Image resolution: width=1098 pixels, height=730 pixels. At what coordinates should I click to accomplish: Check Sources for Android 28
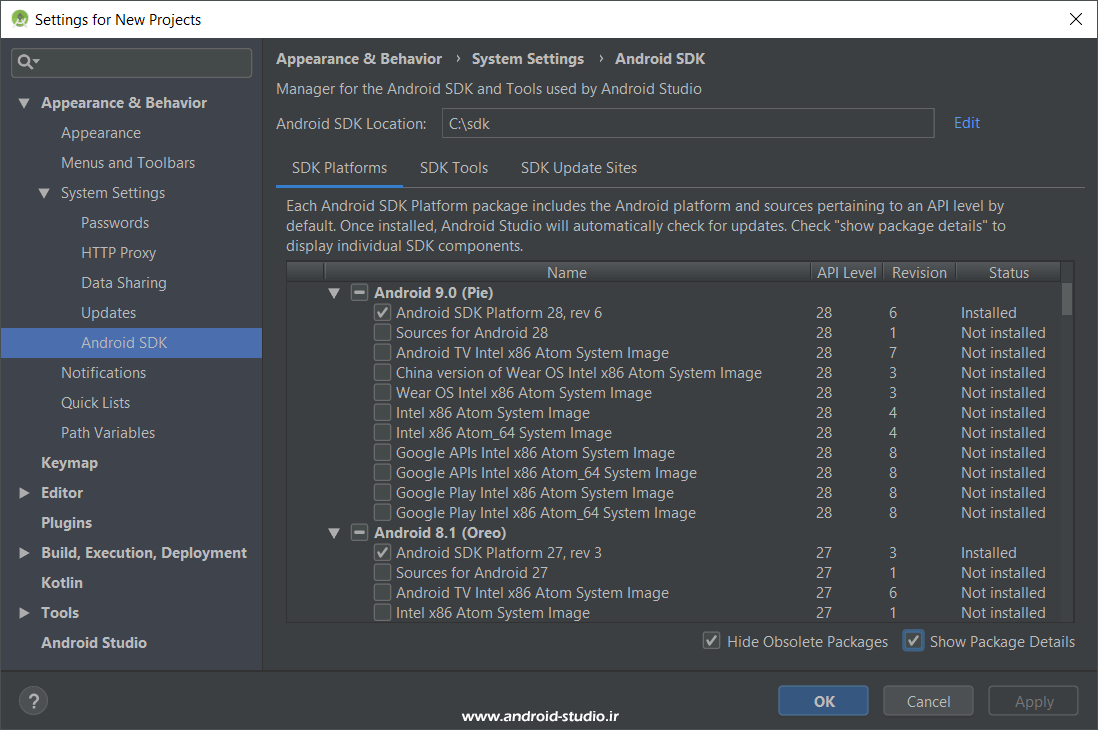[x=382, y=333]
